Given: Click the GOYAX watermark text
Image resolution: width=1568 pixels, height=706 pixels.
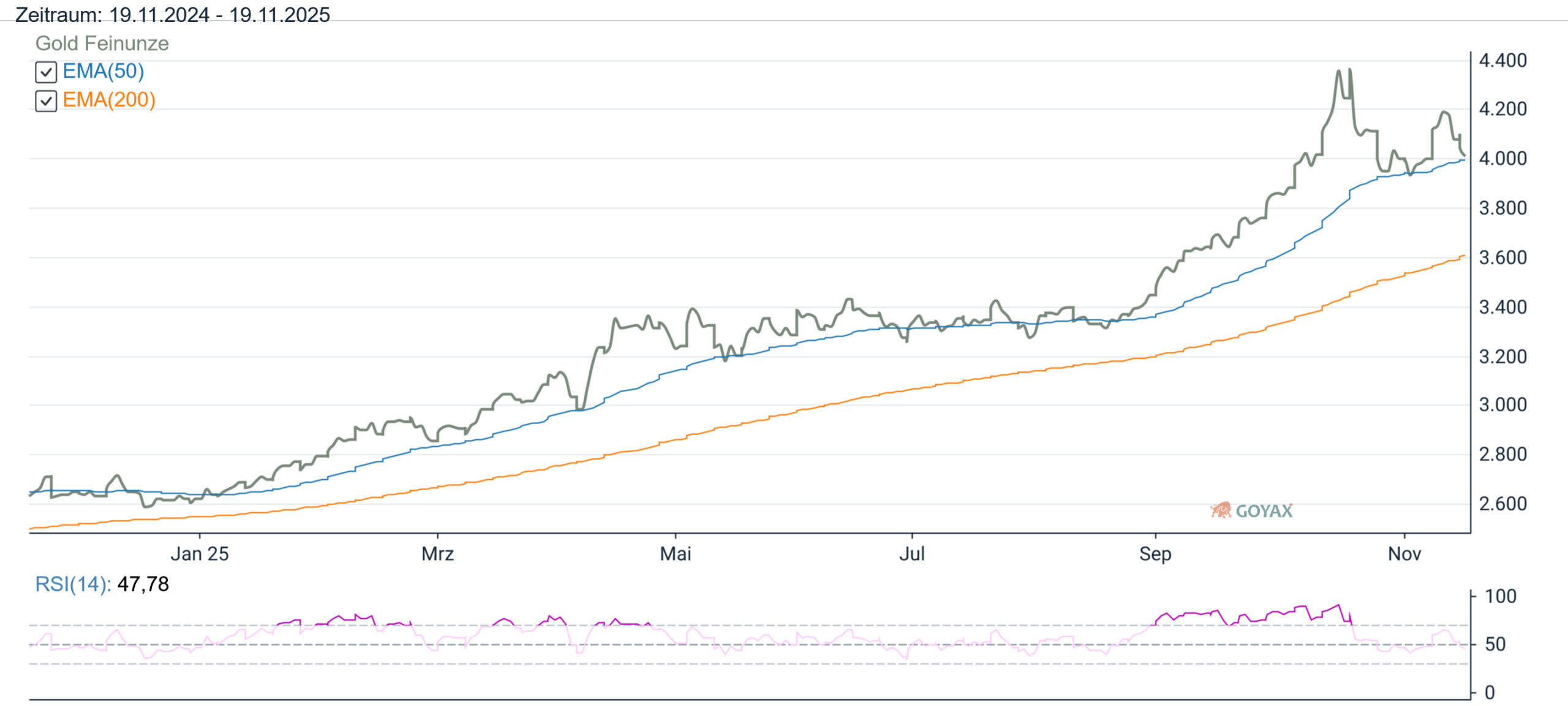Looking at the screenshot, I should tap(1264, 511).
